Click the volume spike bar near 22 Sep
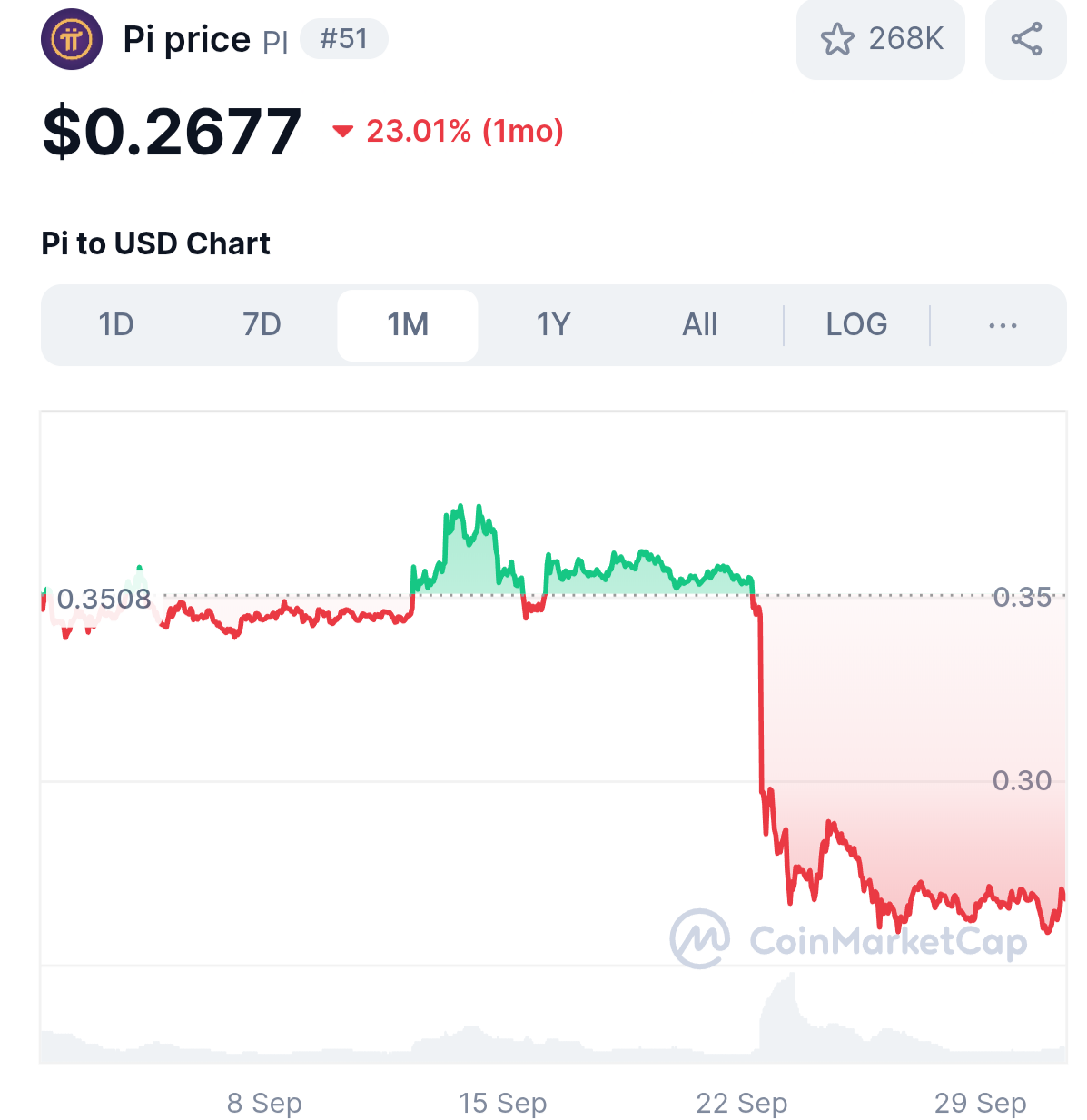1087x1120 pixels. [x=781, y=1017]
